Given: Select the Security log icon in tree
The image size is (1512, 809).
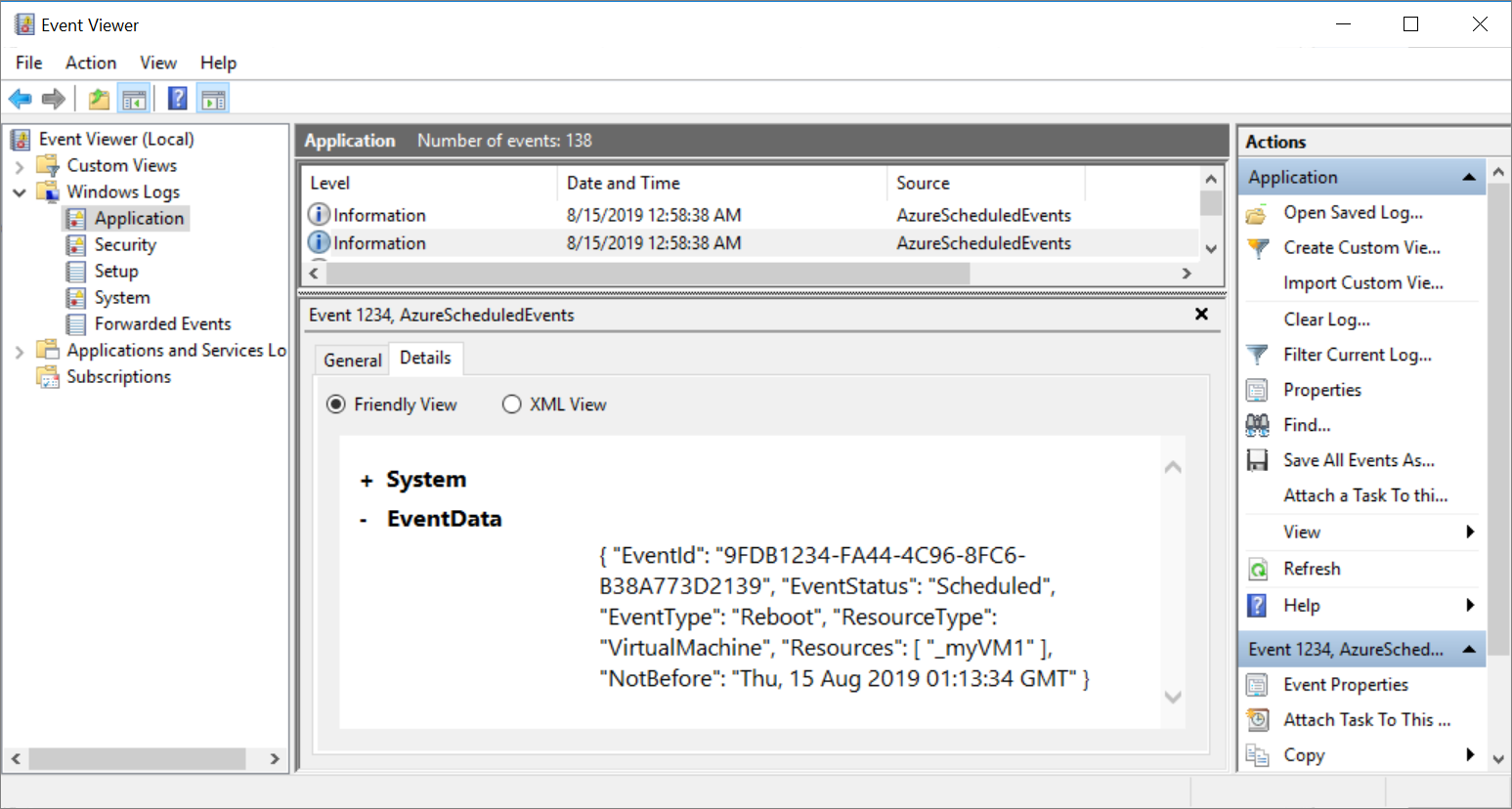Looking at the screenshot, I should (x=76, y=244).
